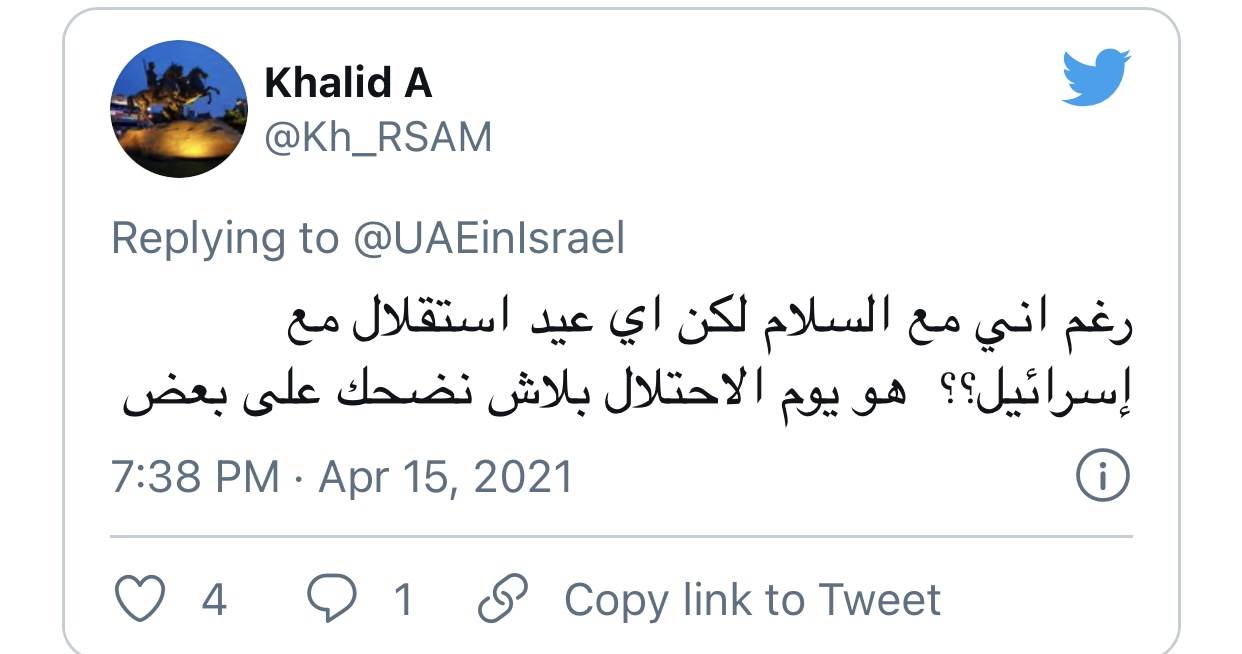Click the display name Khalid A
The height and width of the screenshot is (654, 1242).
click(348, 84)
